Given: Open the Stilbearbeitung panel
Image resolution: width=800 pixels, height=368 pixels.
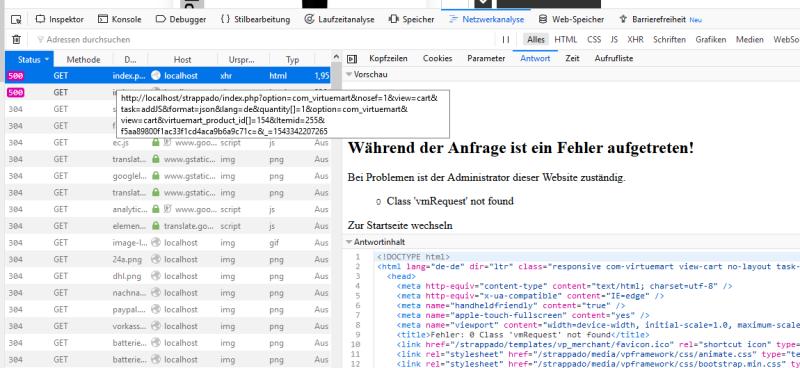Looking at the screenshot, I should (255, 19).
